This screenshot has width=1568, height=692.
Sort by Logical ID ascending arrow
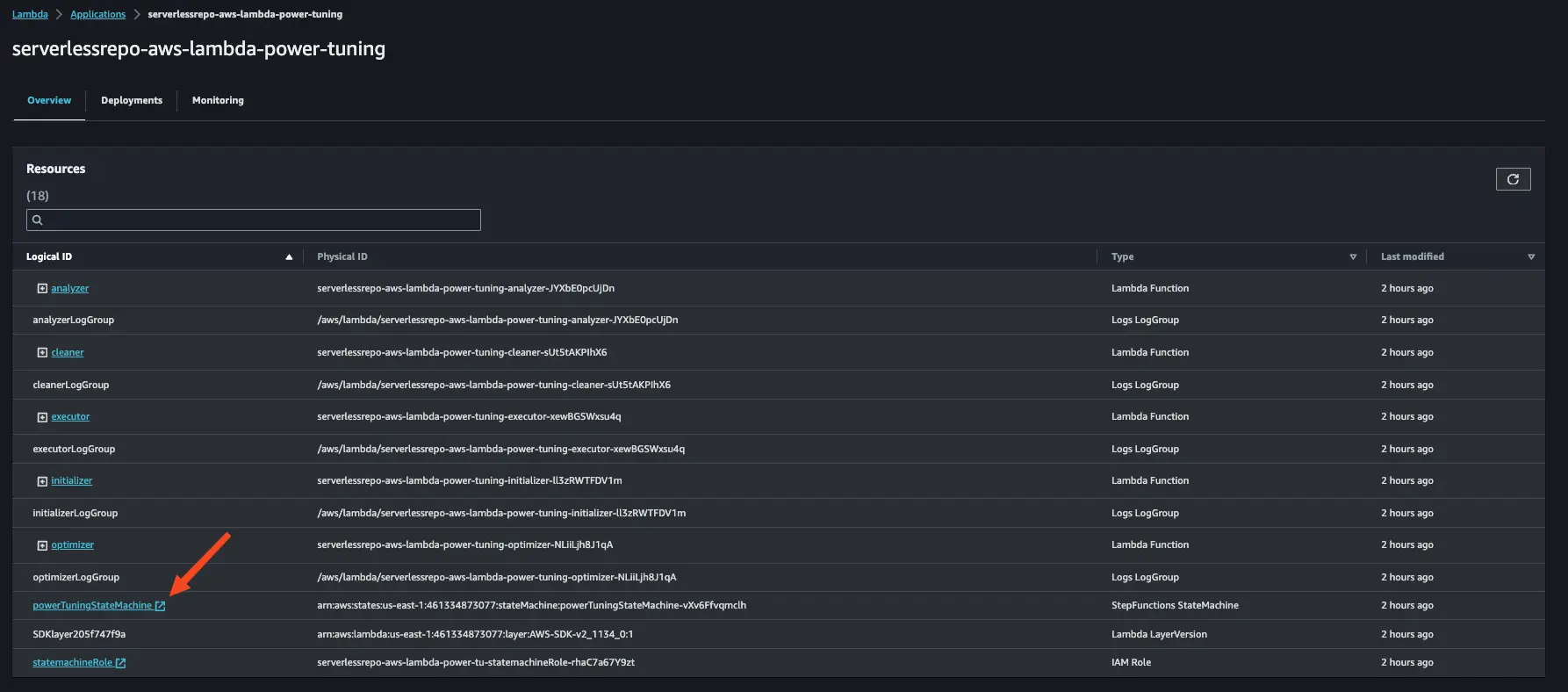[289, 257]
